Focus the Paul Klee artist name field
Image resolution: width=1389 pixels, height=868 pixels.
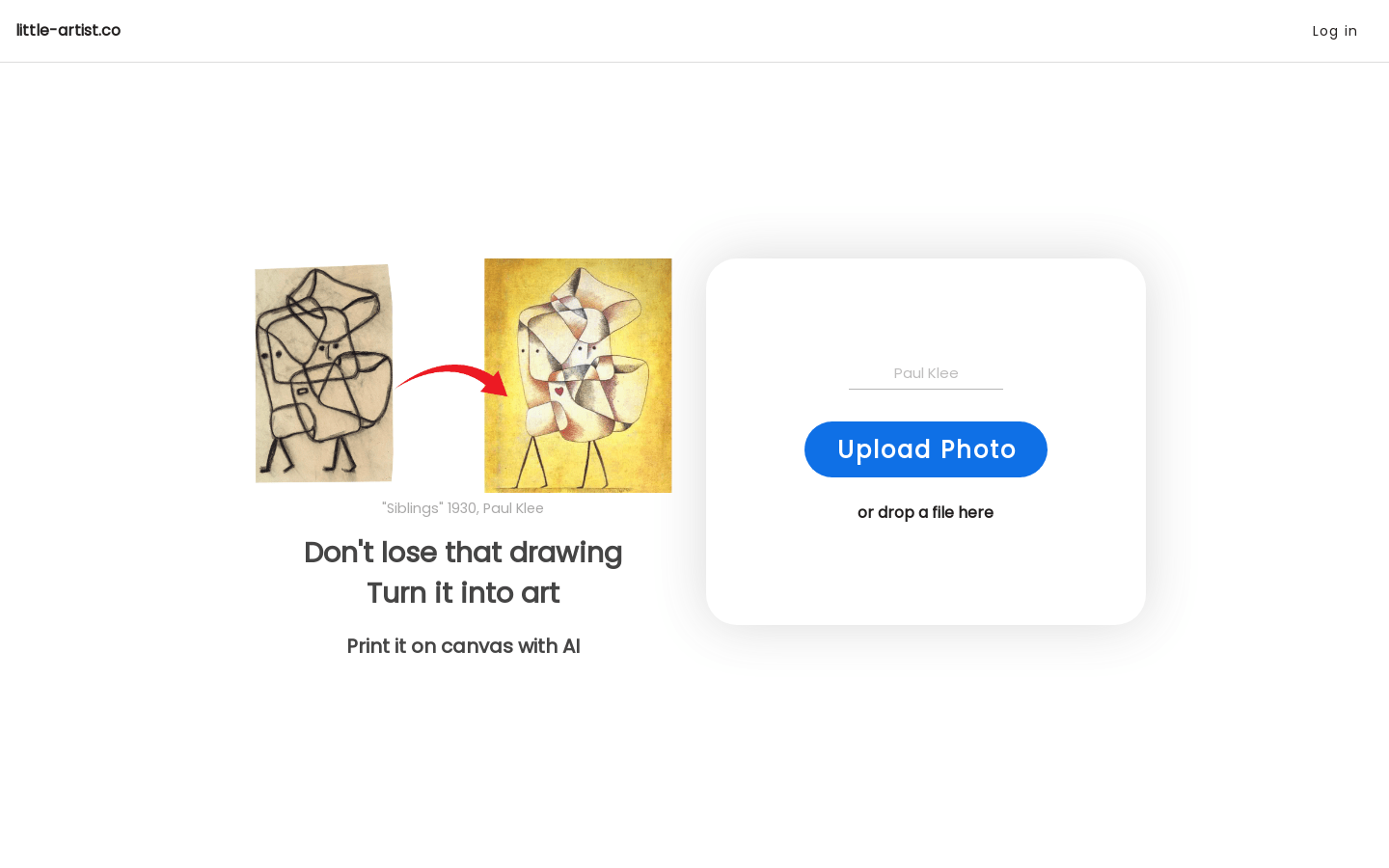[x=926, y=373]
